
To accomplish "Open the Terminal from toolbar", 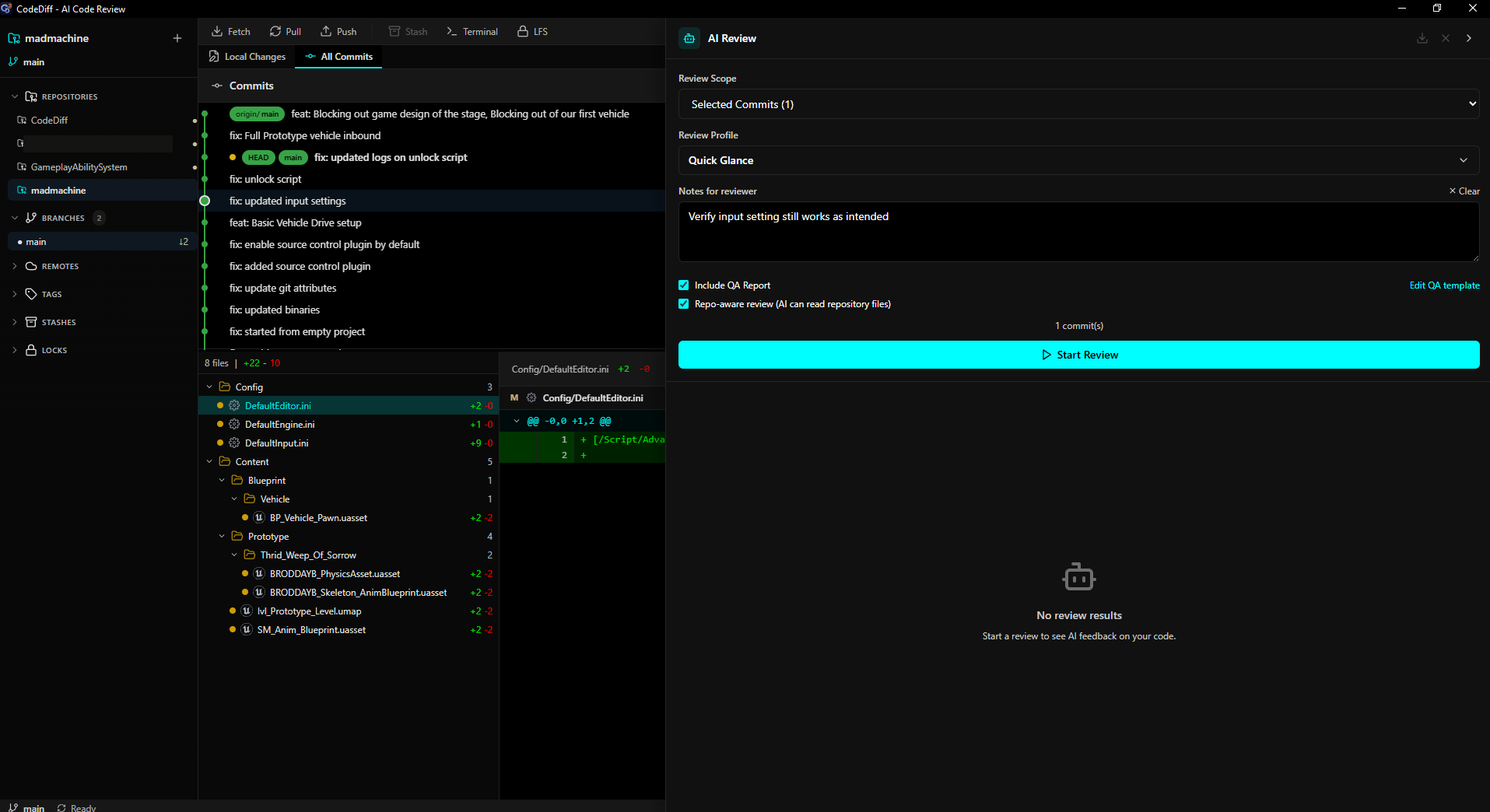I will (472, 31).
